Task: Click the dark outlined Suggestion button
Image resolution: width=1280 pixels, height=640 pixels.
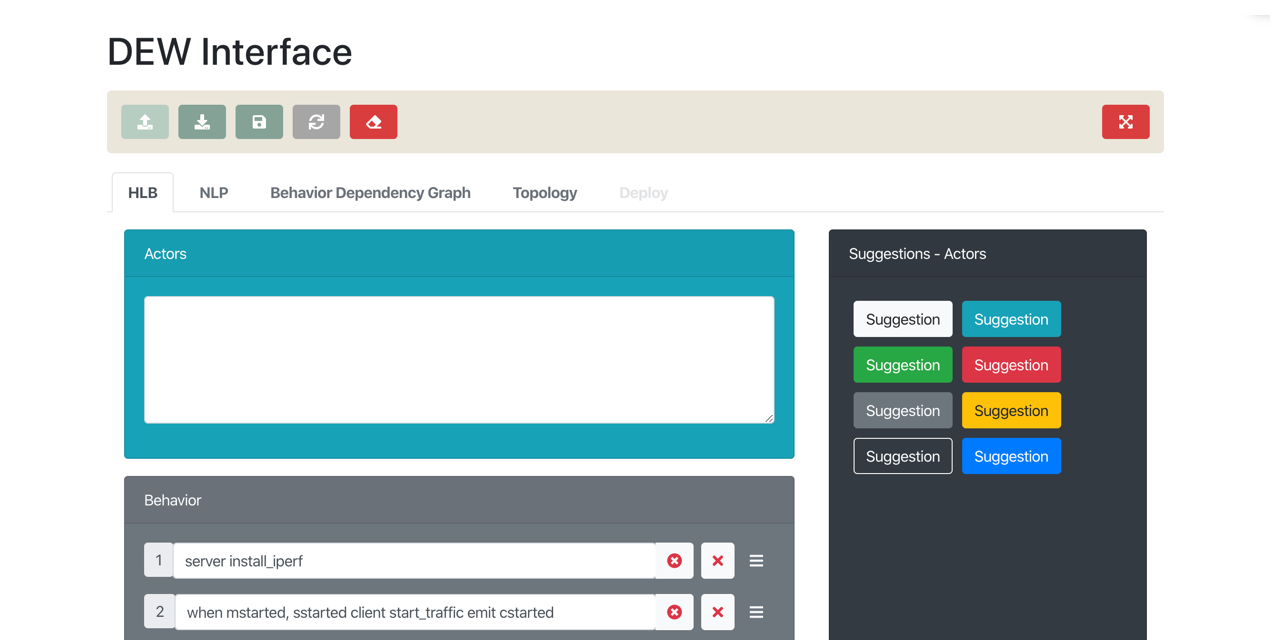Action: pyautogui.click(x=903, y=456)
